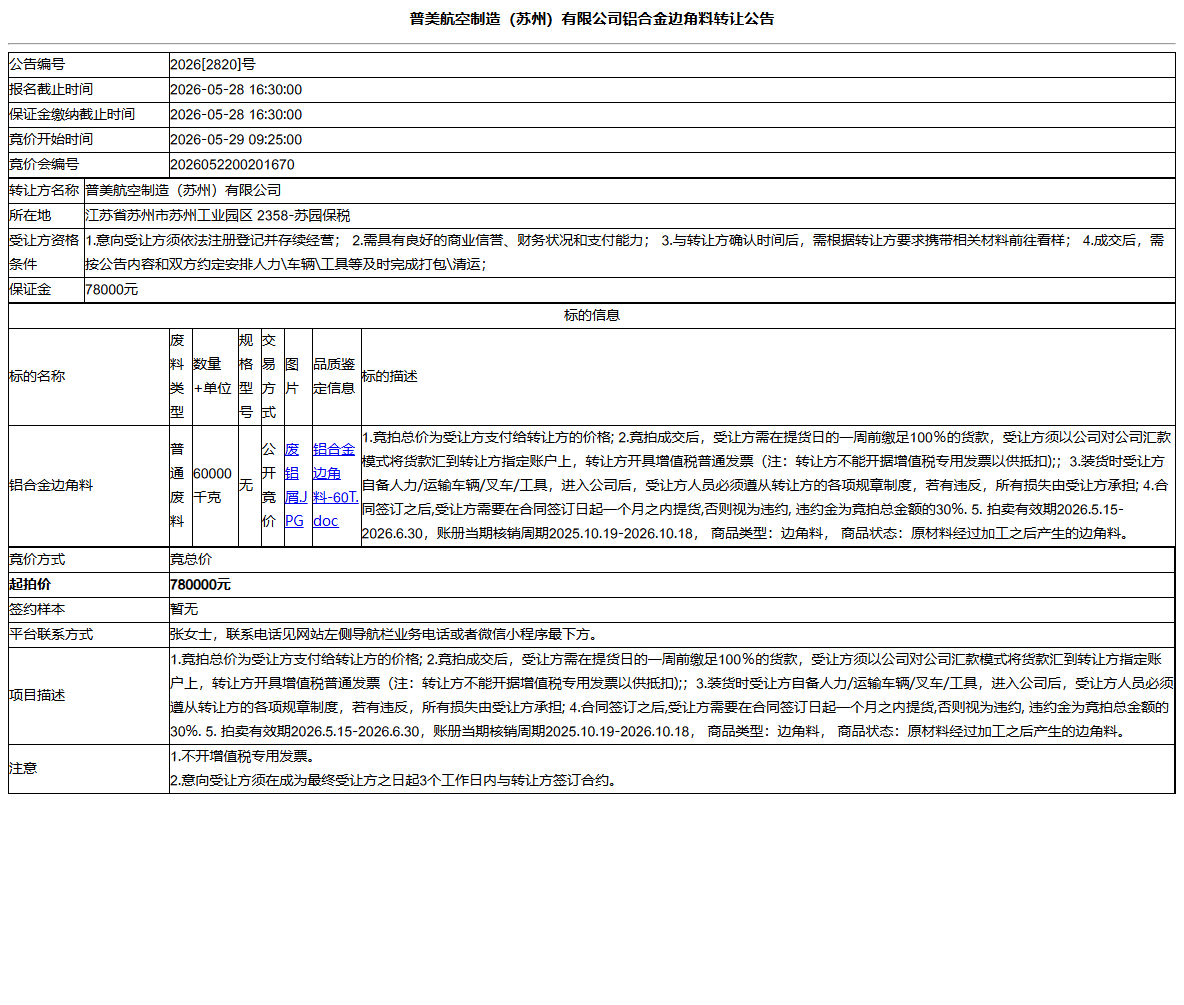Click the 普通废料 waste type cell
Screen dimensions: 1184x1005
pos(181,486)
